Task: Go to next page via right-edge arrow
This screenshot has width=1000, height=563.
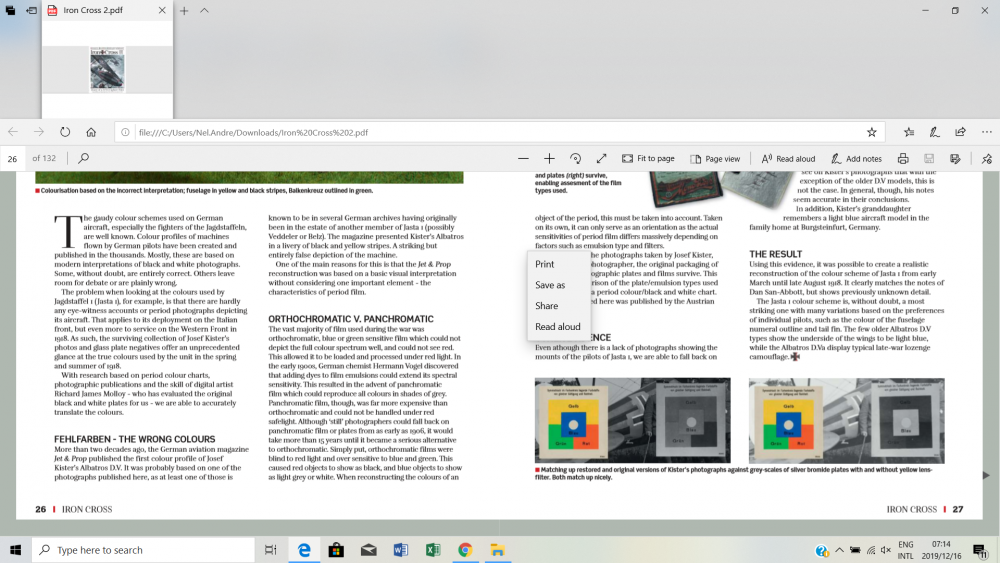Action: click(x=986, y=475)
